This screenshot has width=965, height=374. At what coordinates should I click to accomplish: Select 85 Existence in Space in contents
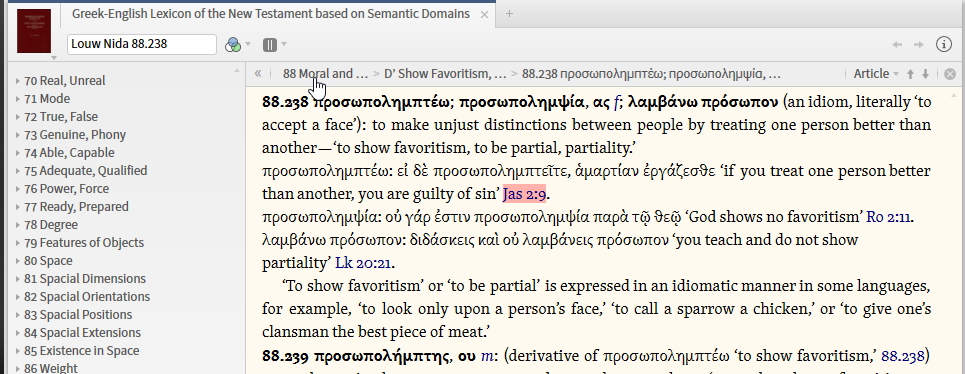82,351
